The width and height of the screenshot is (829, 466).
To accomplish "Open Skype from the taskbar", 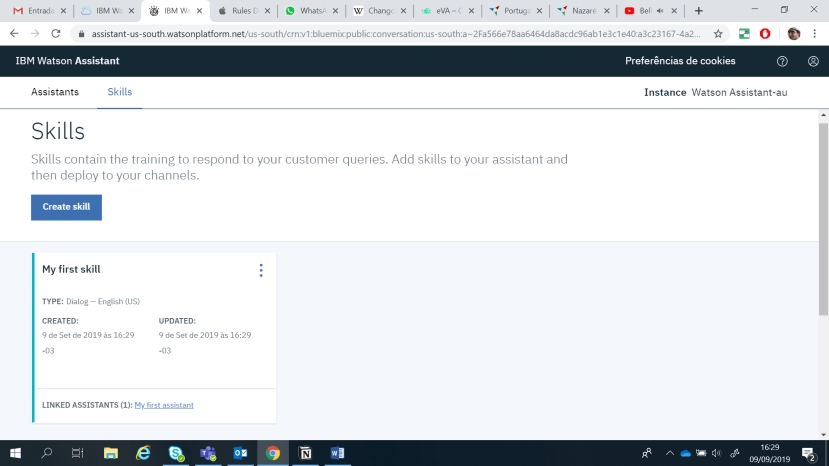I will [176, 453].
